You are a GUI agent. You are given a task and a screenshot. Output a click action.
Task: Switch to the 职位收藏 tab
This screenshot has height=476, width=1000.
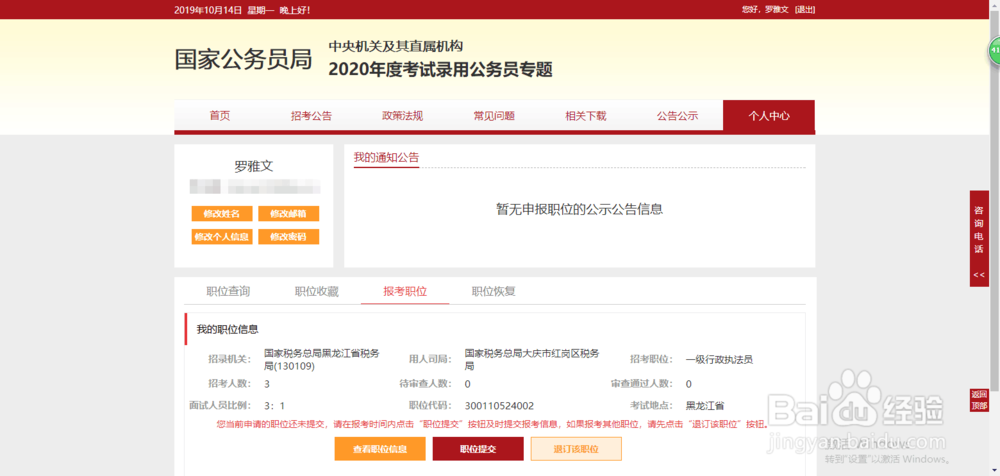316,292
